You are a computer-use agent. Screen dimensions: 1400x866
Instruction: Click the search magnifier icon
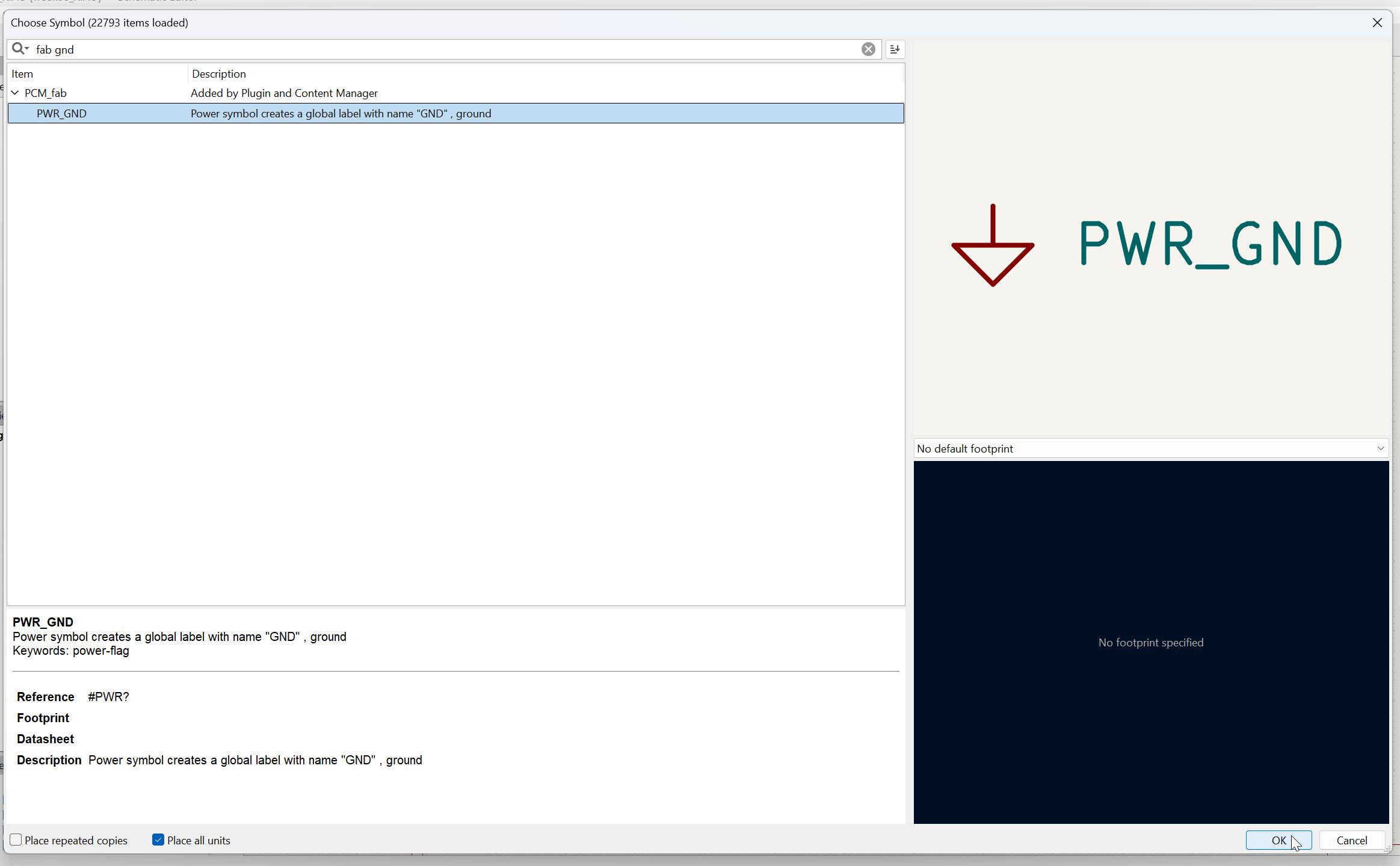pos(19,49)
